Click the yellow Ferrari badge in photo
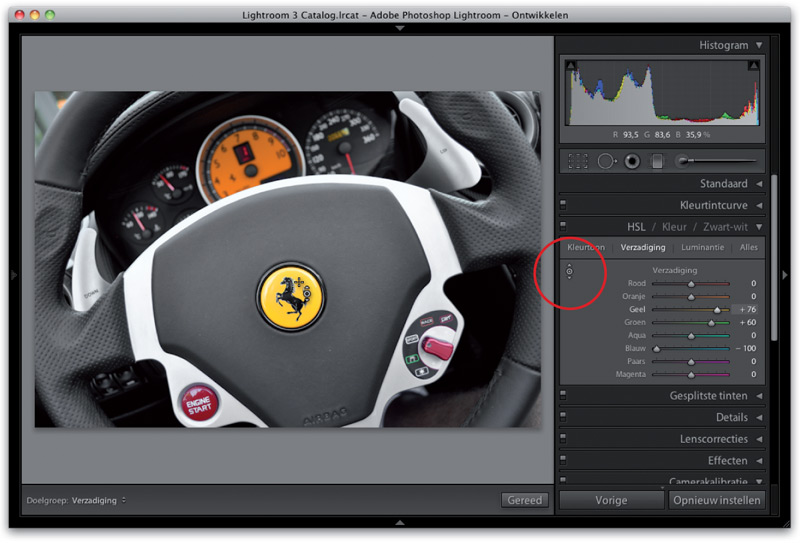This screenshot has height=543, width=800. point(291,296)
